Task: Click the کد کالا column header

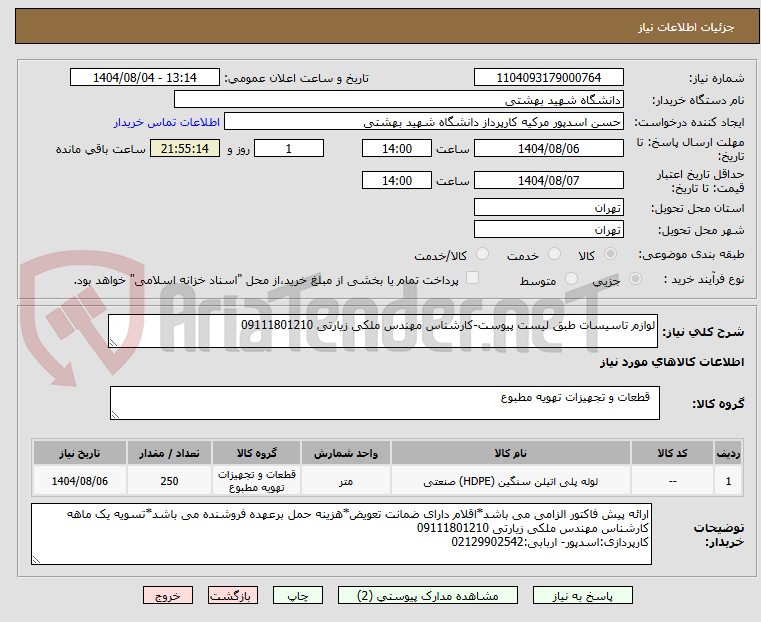Action: 672,453
